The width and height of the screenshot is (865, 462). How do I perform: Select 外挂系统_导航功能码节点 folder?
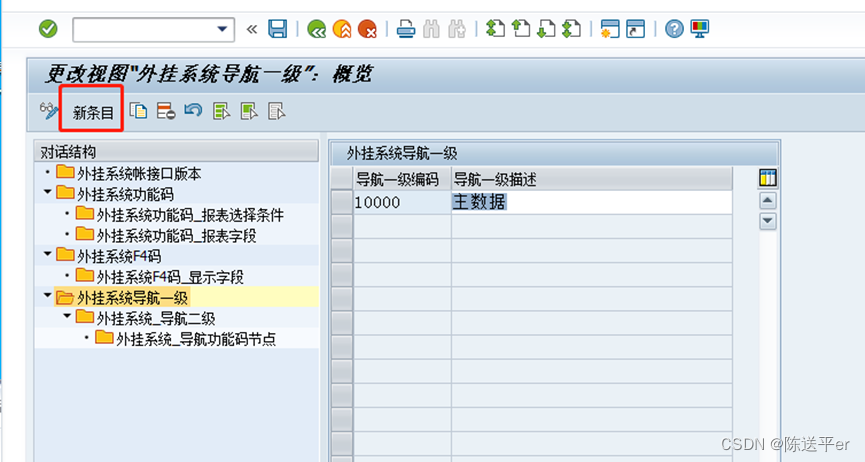click(x=185, y=338)
